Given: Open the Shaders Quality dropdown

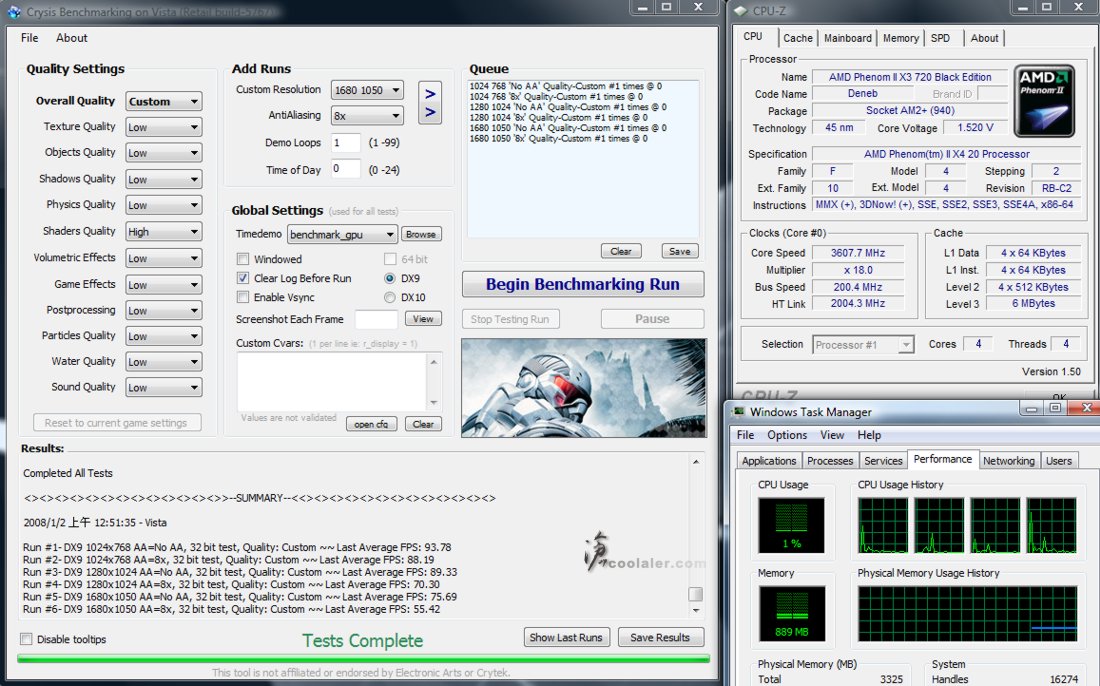Looking at the screenshot, I should coord(164,231).
